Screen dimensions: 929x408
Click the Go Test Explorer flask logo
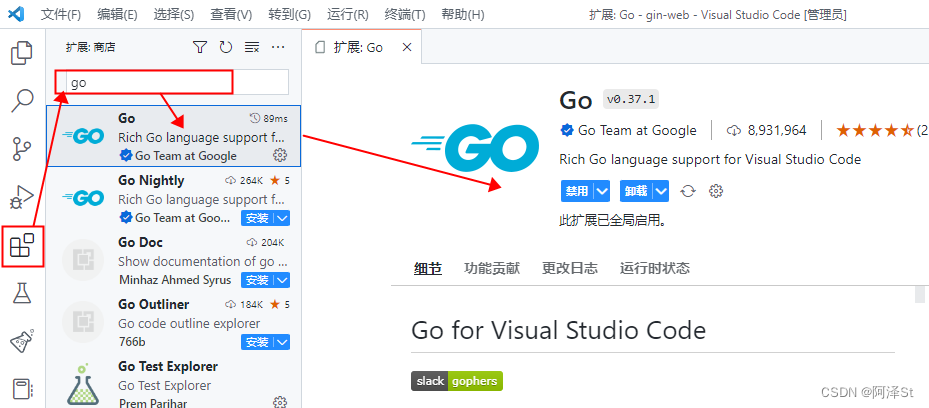pos(83,384)
